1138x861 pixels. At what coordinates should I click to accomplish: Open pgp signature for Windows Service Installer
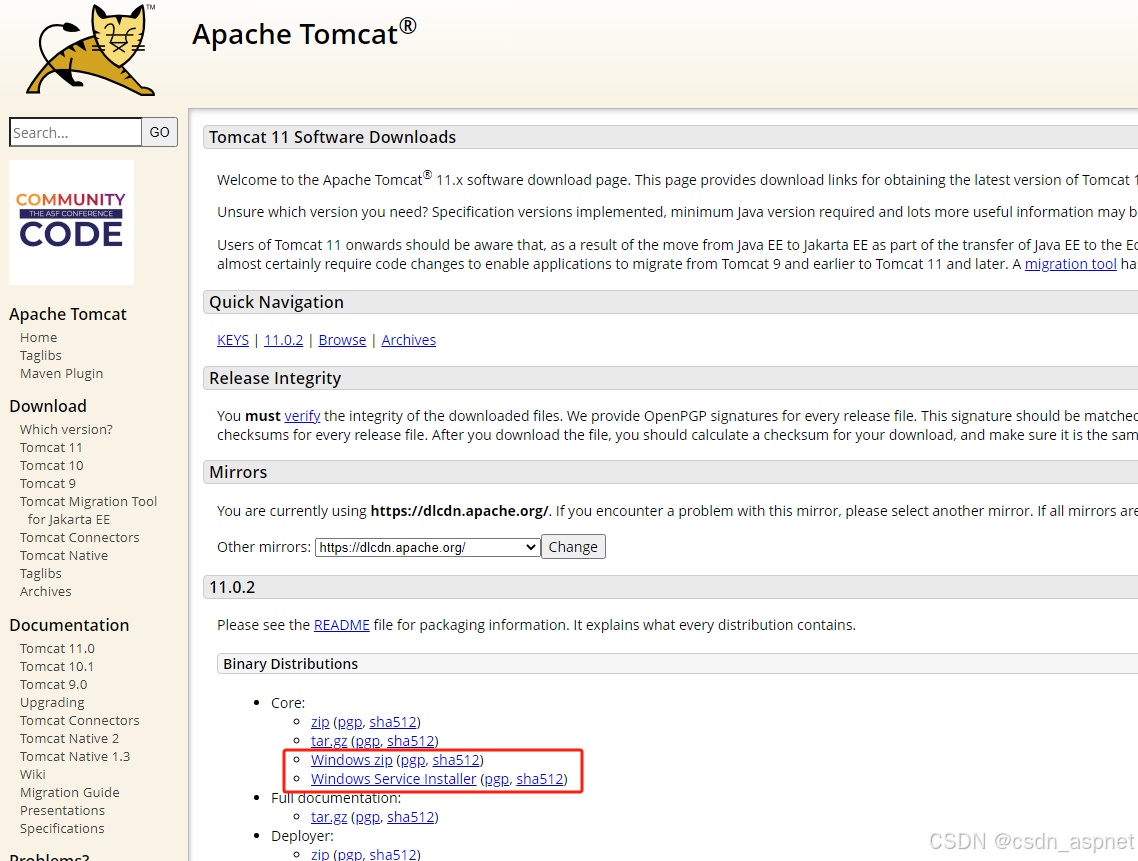tap(496, 780)
